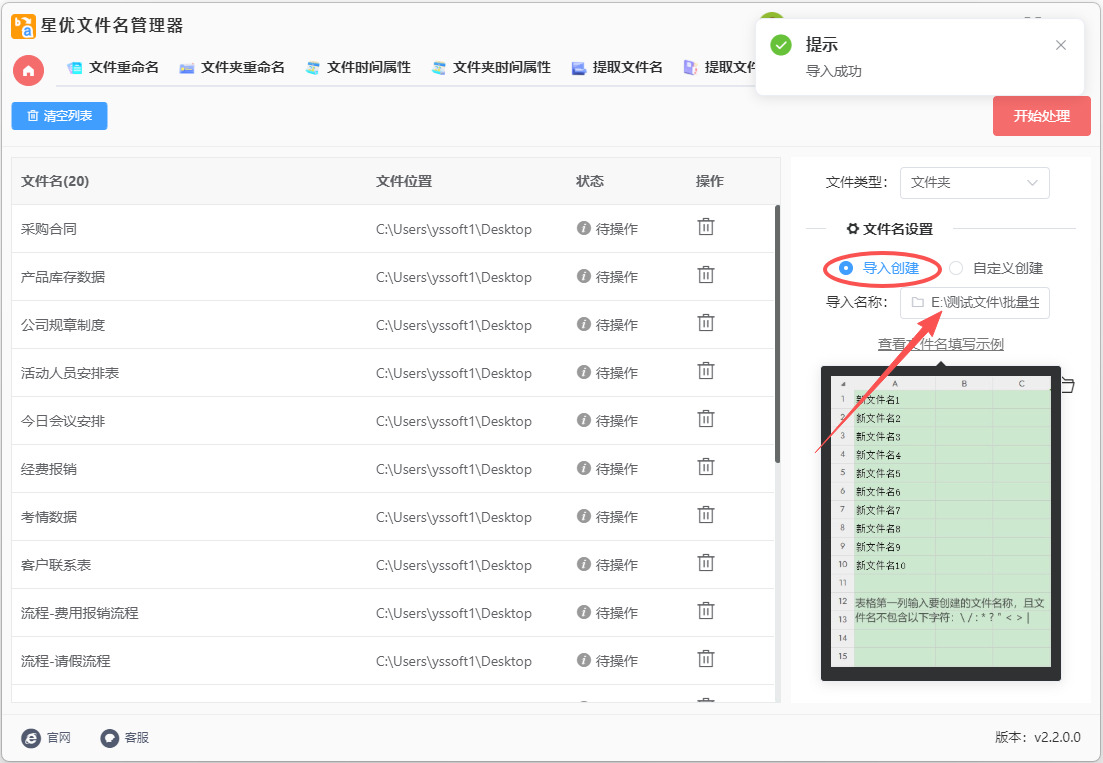1103x763 pixels.
Task: Open the 文件夹时间属性 tab
Action: click(x=491, y=68)
